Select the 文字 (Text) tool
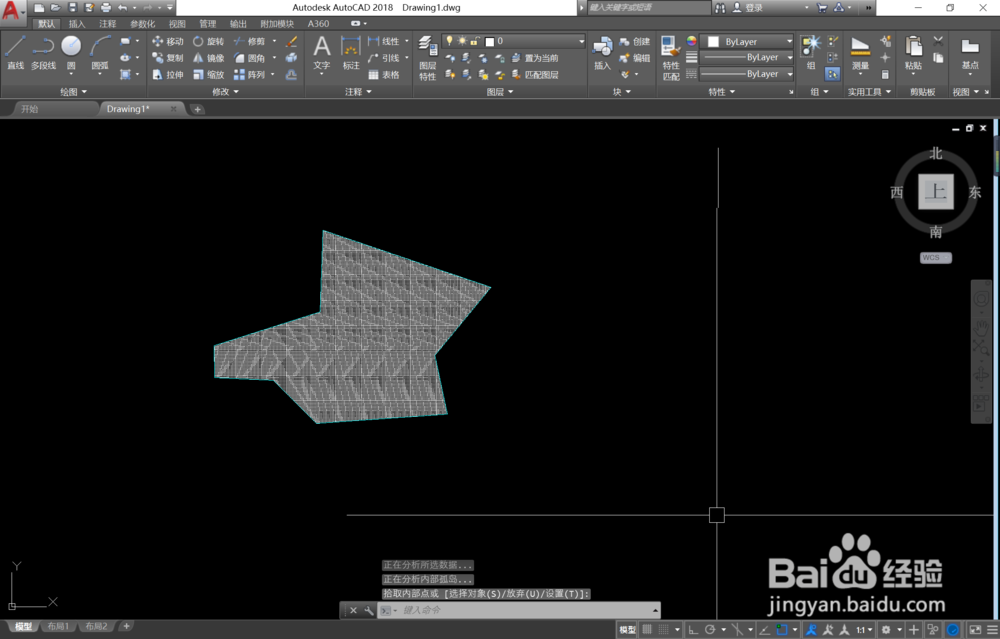This screenshot has width=1000, height=639. pyautogui.click(x=322, y=53)
